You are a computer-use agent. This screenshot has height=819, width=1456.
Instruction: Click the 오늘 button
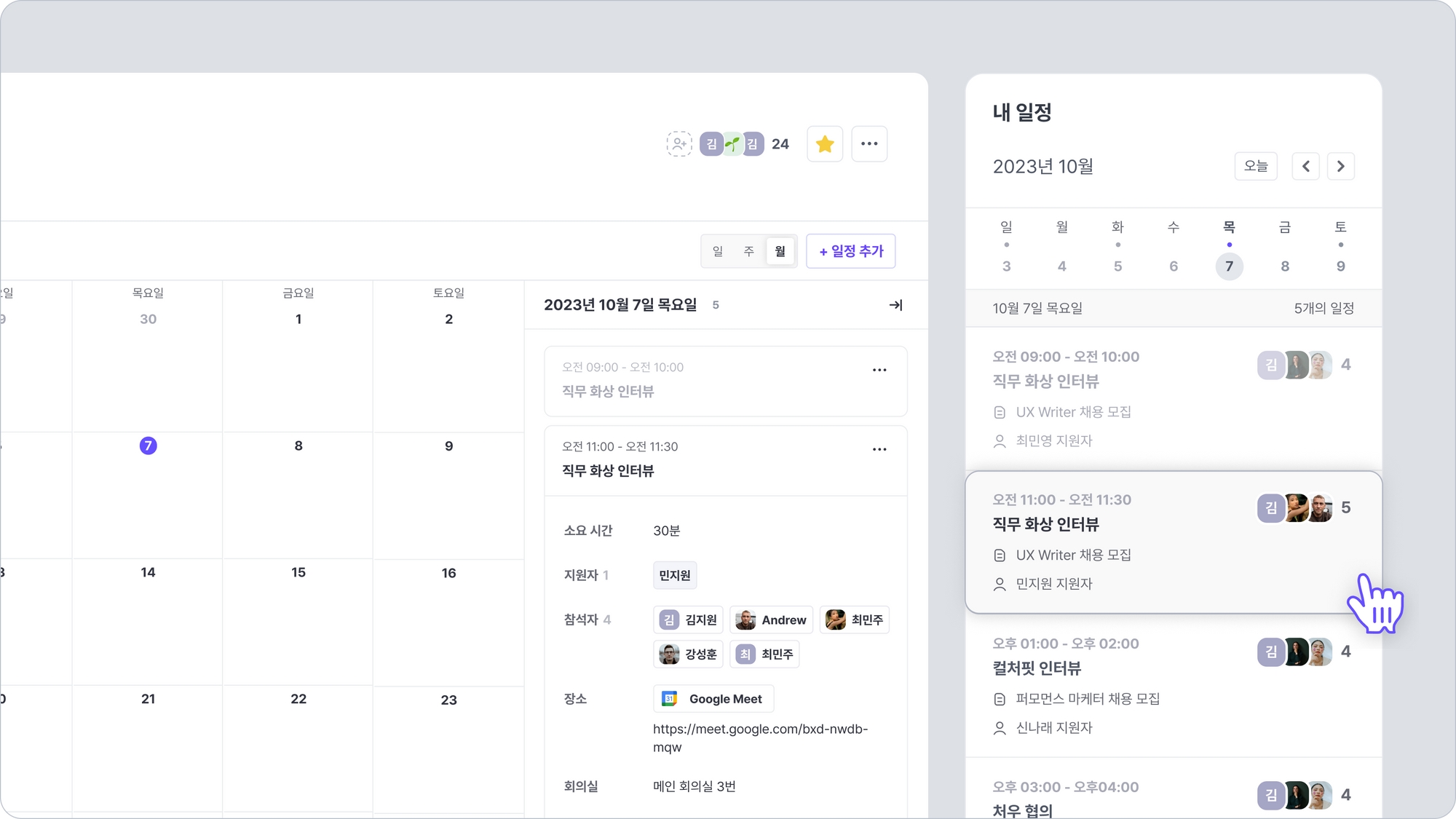1256,167
